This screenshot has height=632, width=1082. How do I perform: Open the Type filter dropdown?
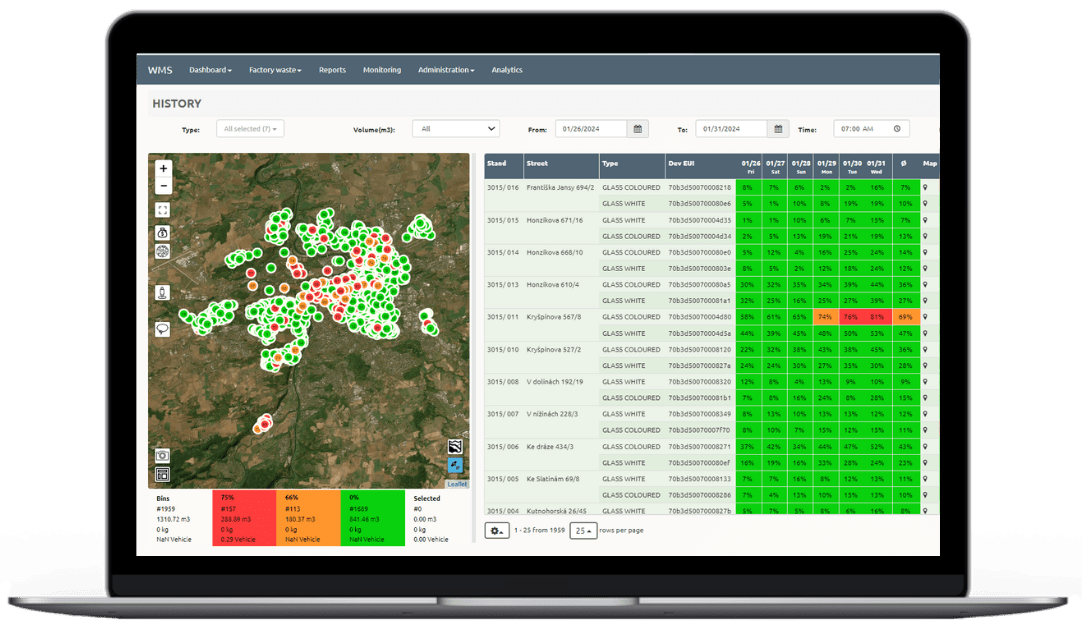[250, 129]
